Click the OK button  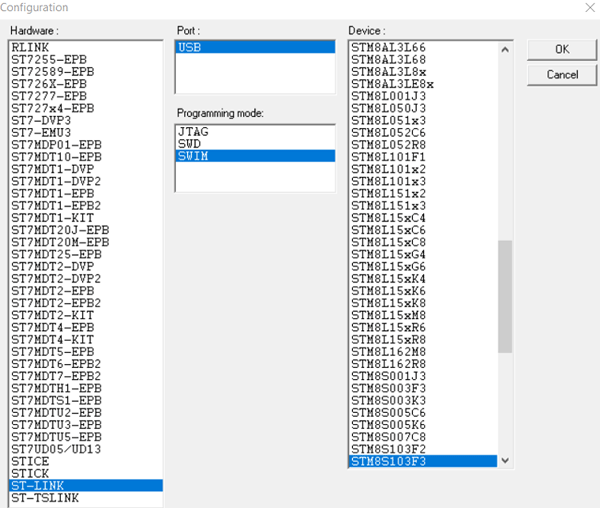561,50
